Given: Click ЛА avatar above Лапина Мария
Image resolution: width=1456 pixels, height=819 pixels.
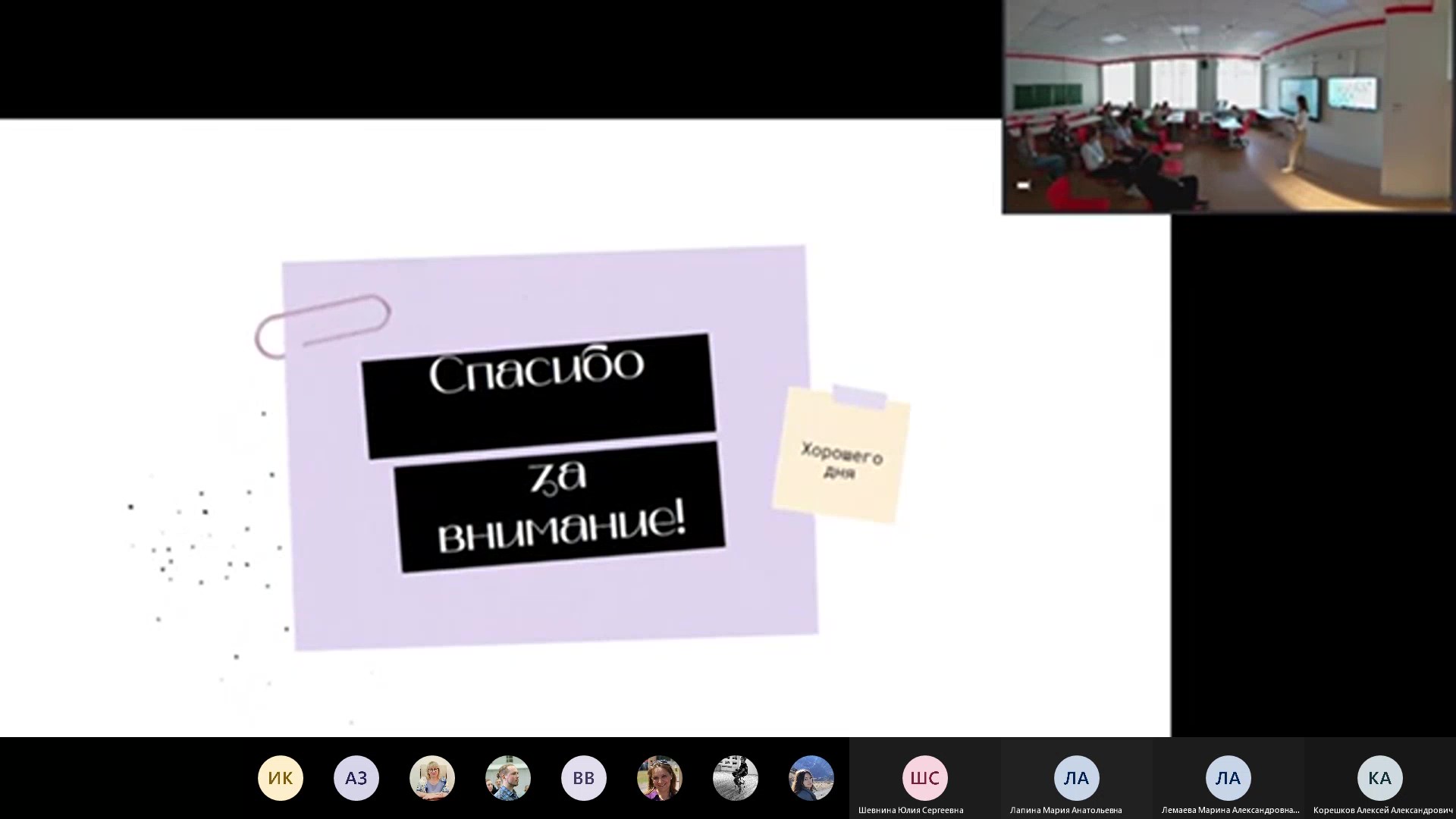Looking at the screenshot, I should click(1076, 778).
